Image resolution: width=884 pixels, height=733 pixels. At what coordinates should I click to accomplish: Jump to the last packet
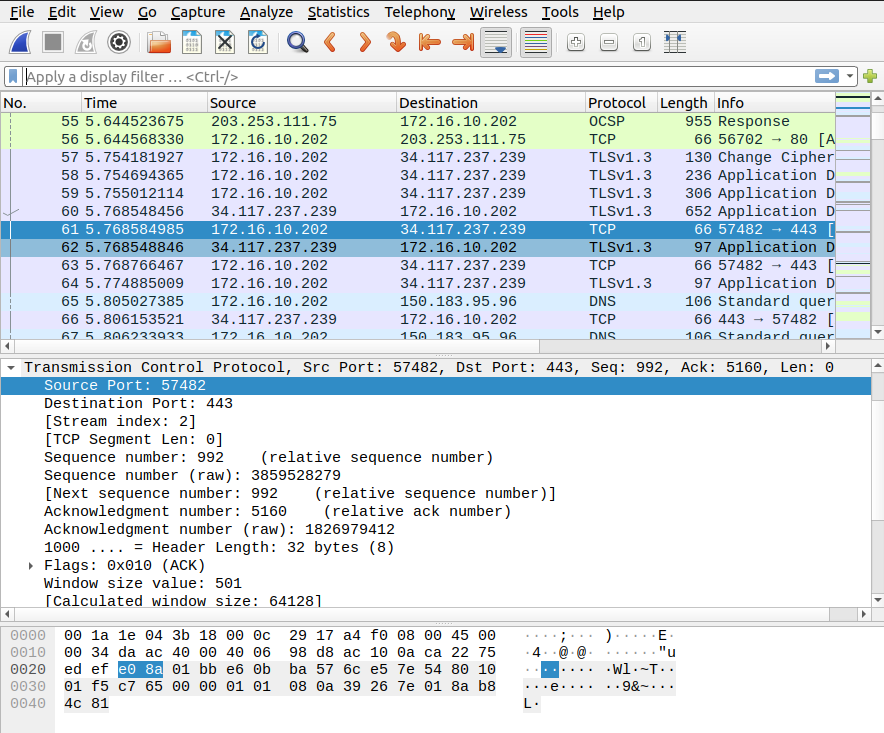click(463, 42)
